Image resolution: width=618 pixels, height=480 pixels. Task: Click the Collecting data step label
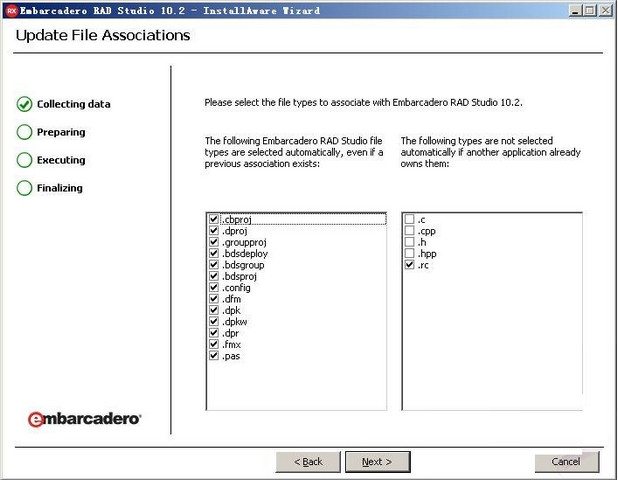[x=74, y=104]
